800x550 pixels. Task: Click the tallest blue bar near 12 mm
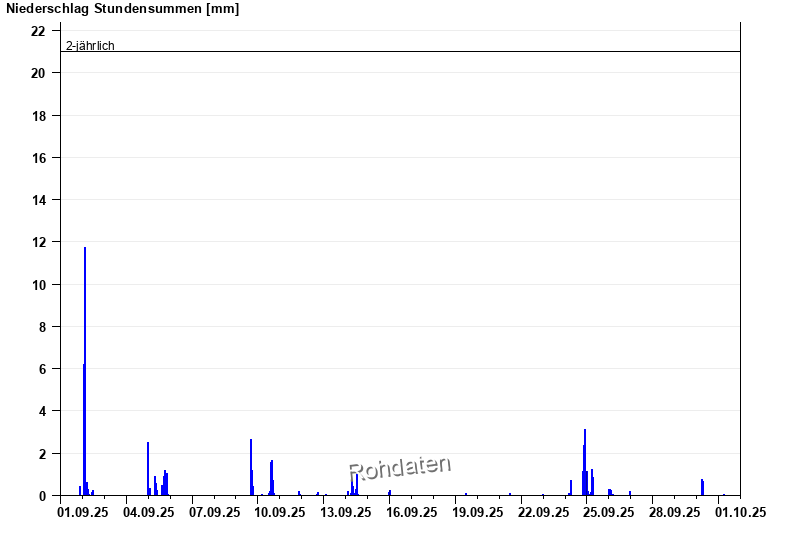coord(85,370)
